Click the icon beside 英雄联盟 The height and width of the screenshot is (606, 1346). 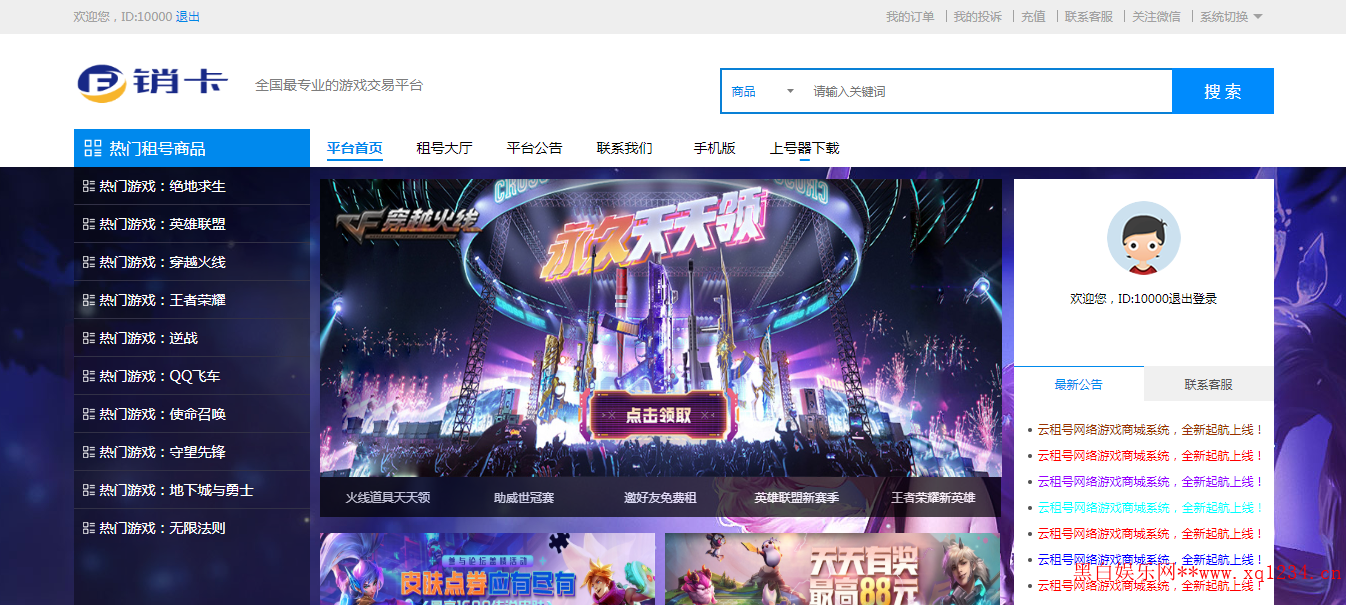click(88, 224)
